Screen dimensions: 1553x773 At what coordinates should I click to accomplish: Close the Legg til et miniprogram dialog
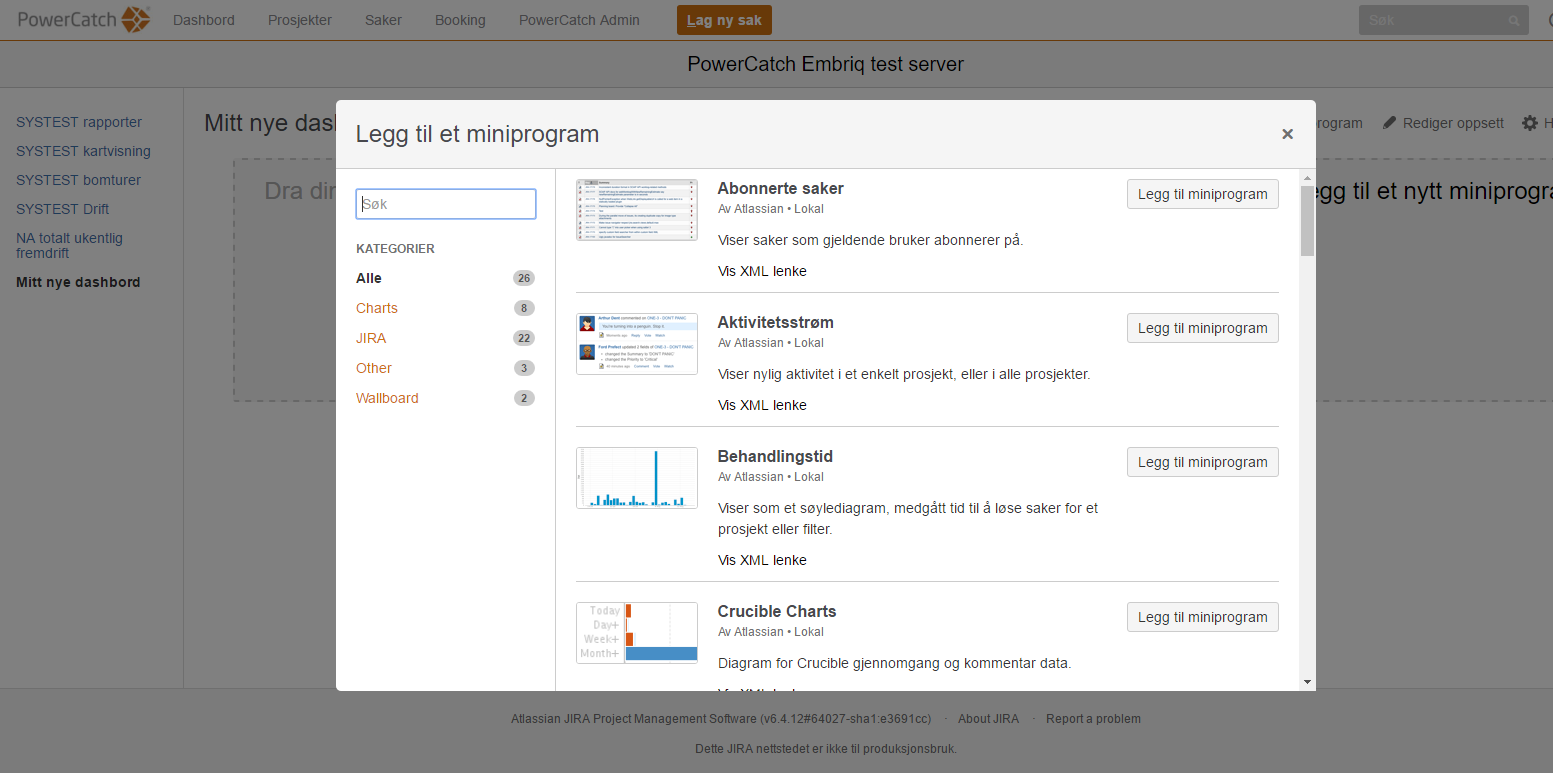(x=1287, y=134)
